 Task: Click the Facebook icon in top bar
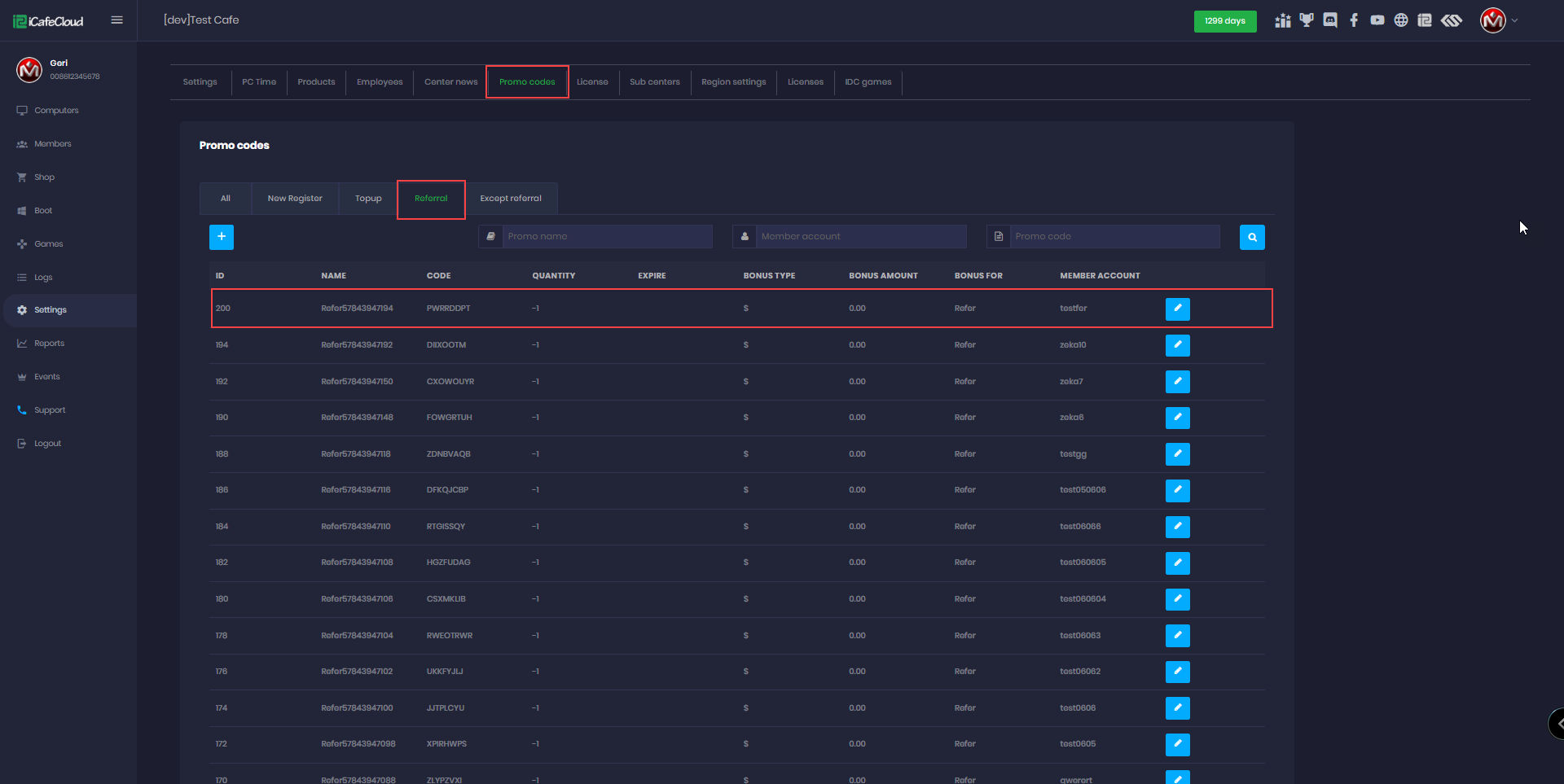tap(1354, 20)
